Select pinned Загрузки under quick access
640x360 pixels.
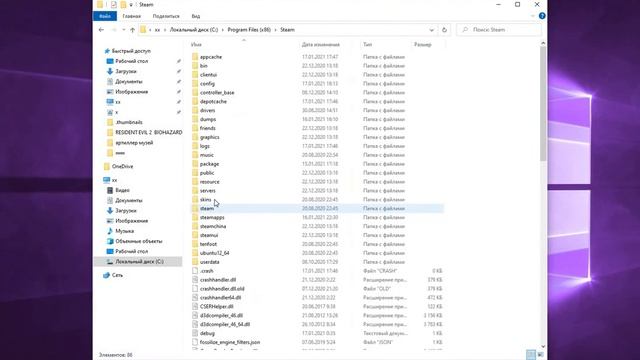tap(126, 71)
